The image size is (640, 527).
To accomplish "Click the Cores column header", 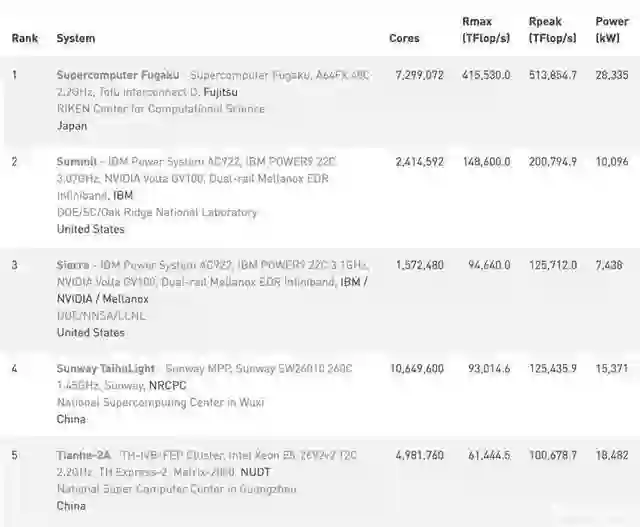I will coord(404,39).
